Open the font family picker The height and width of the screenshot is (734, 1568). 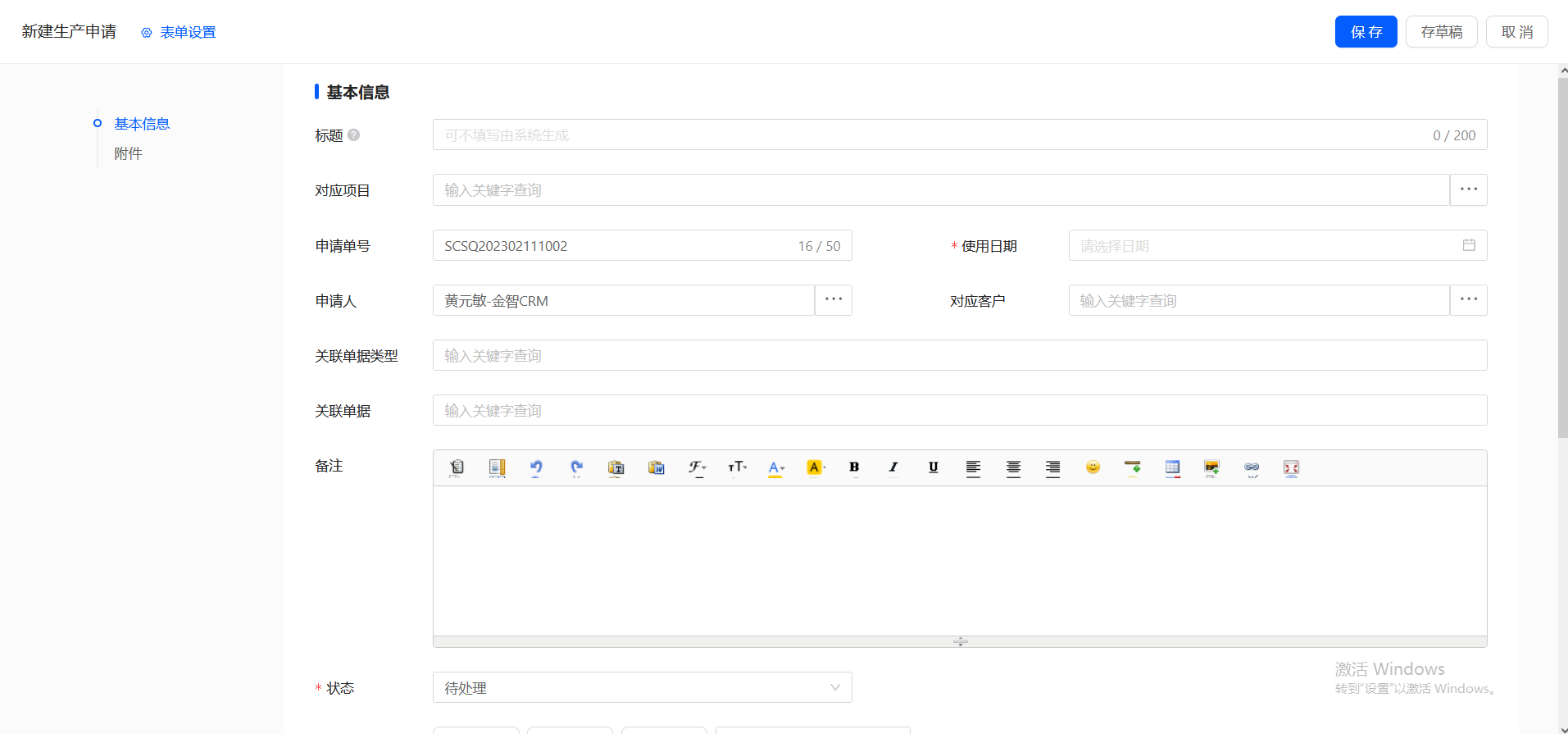[x=697, y=467]
